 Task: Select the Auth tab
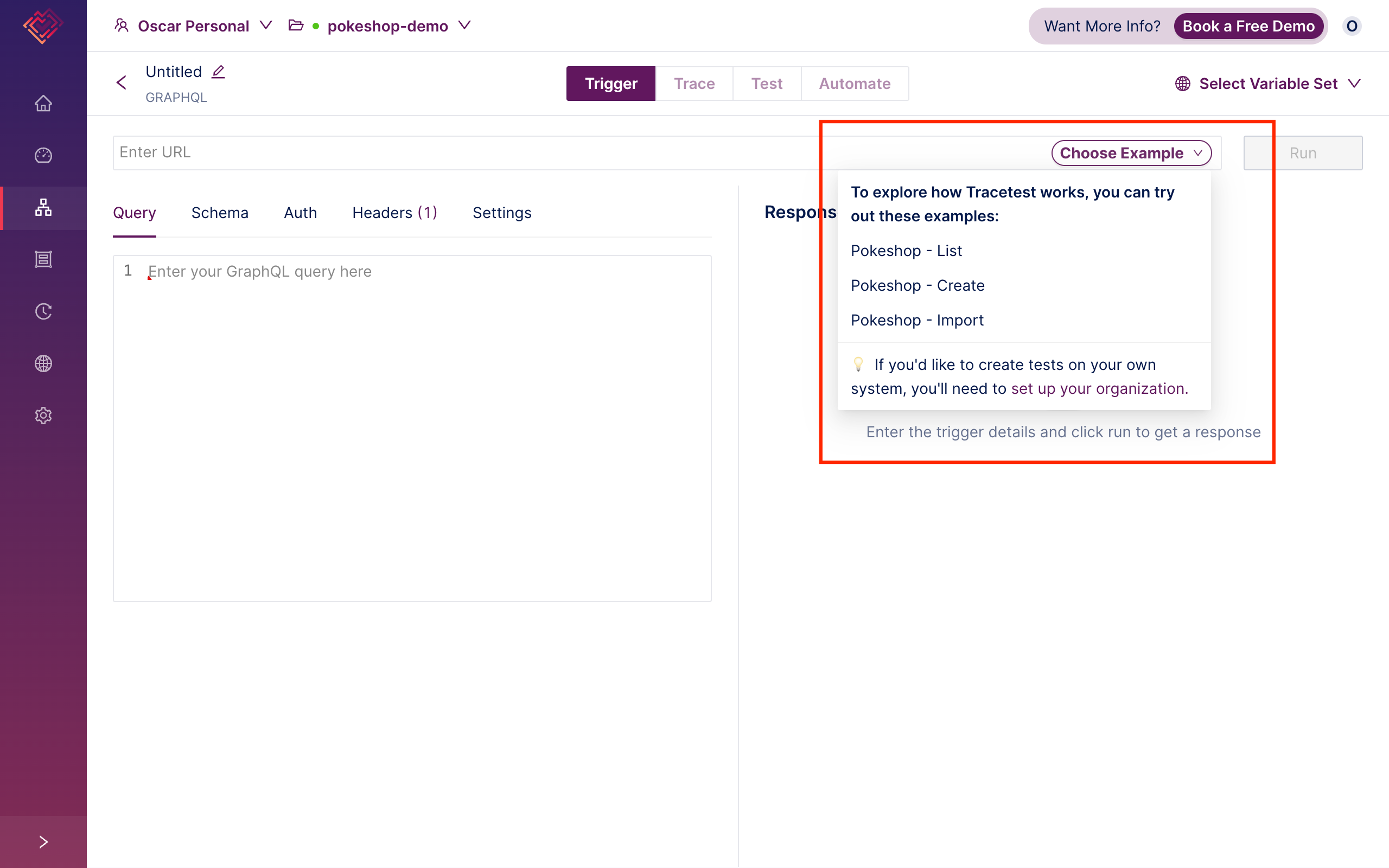tap(300, 213)
